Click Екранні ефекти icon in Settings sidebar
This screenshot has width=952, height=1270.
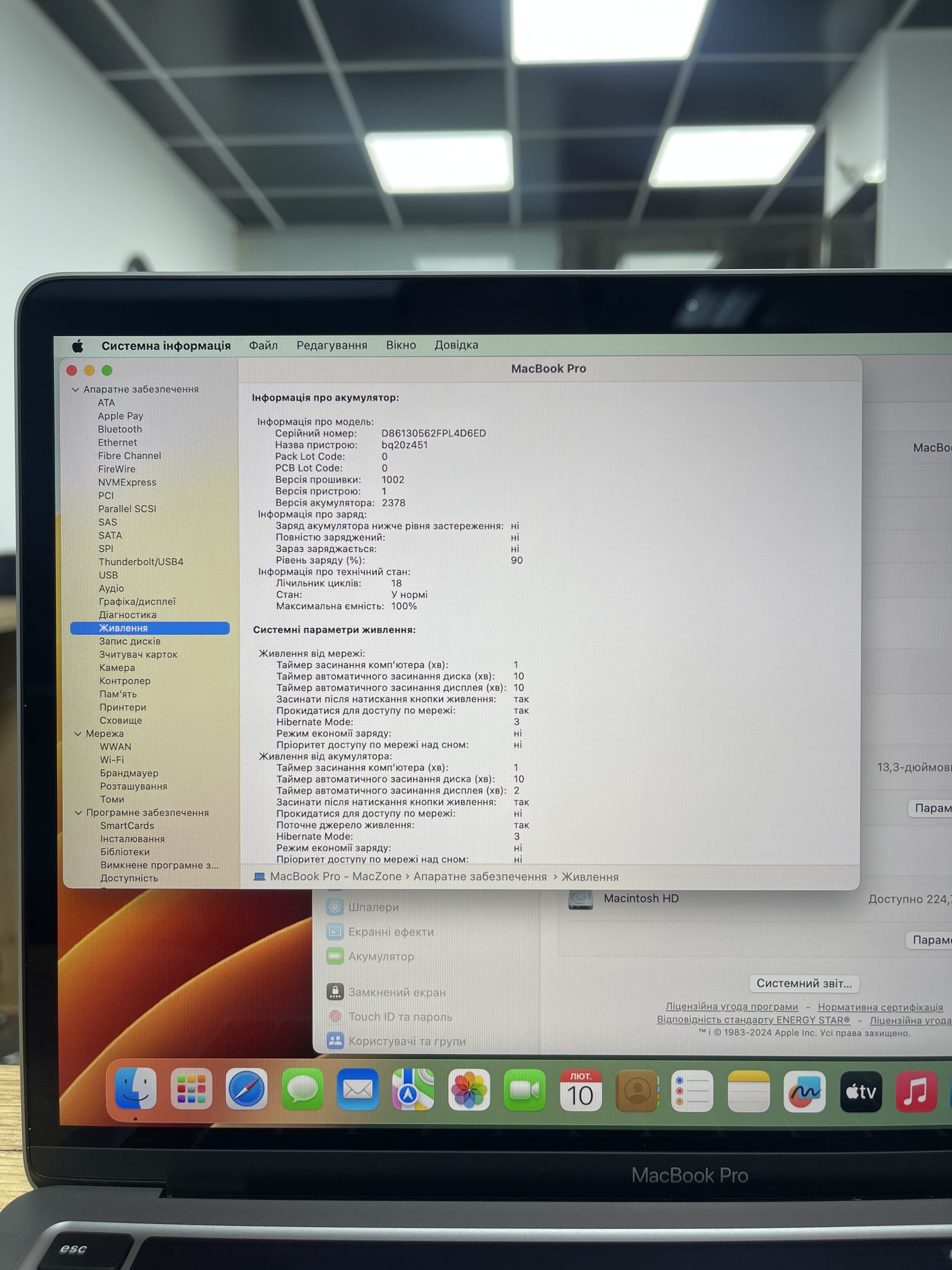pyautogui.click(x=335, y=931)
